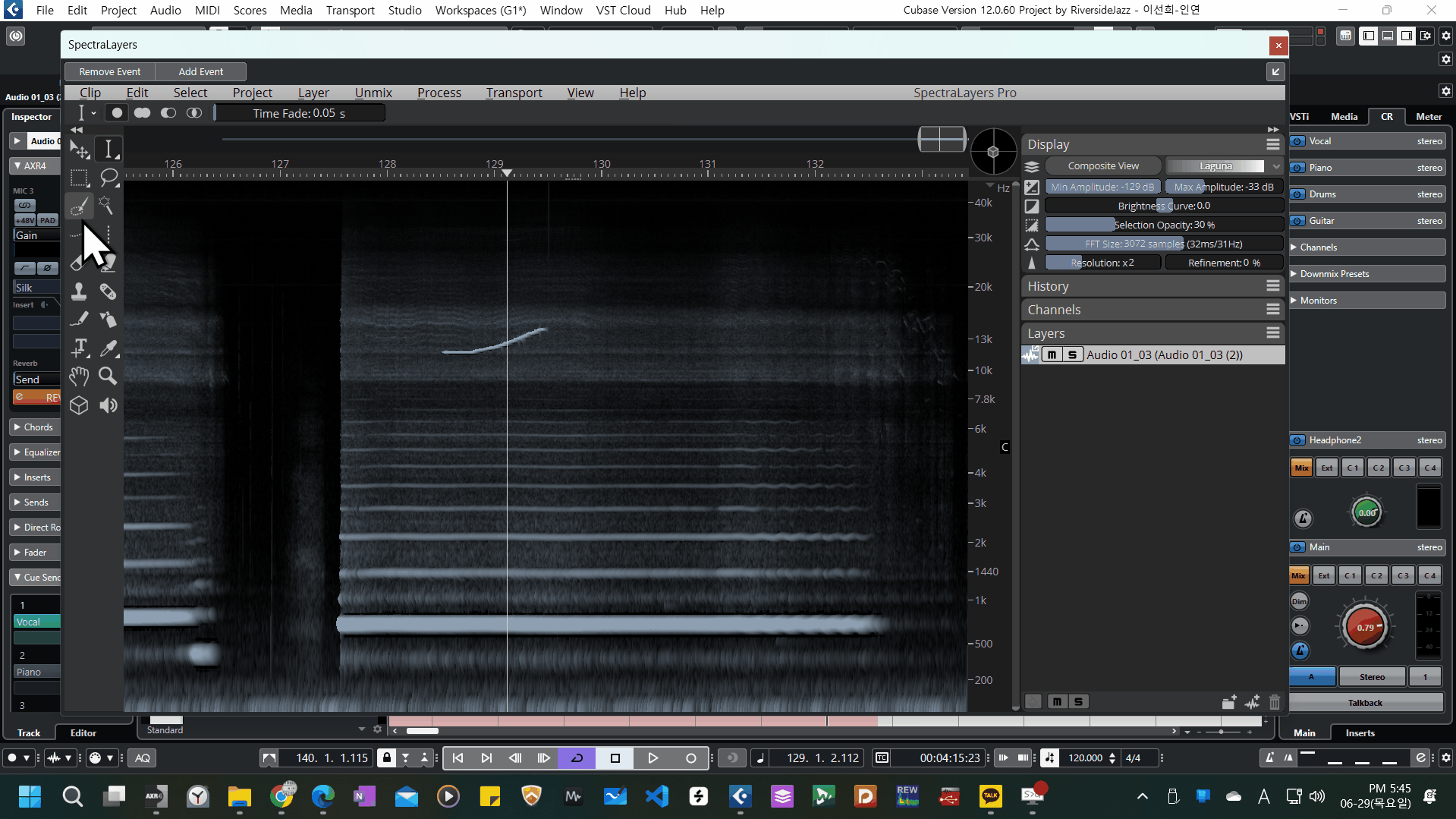Click the Time Fade value field
1456x819 pixels.
(299, 113)
